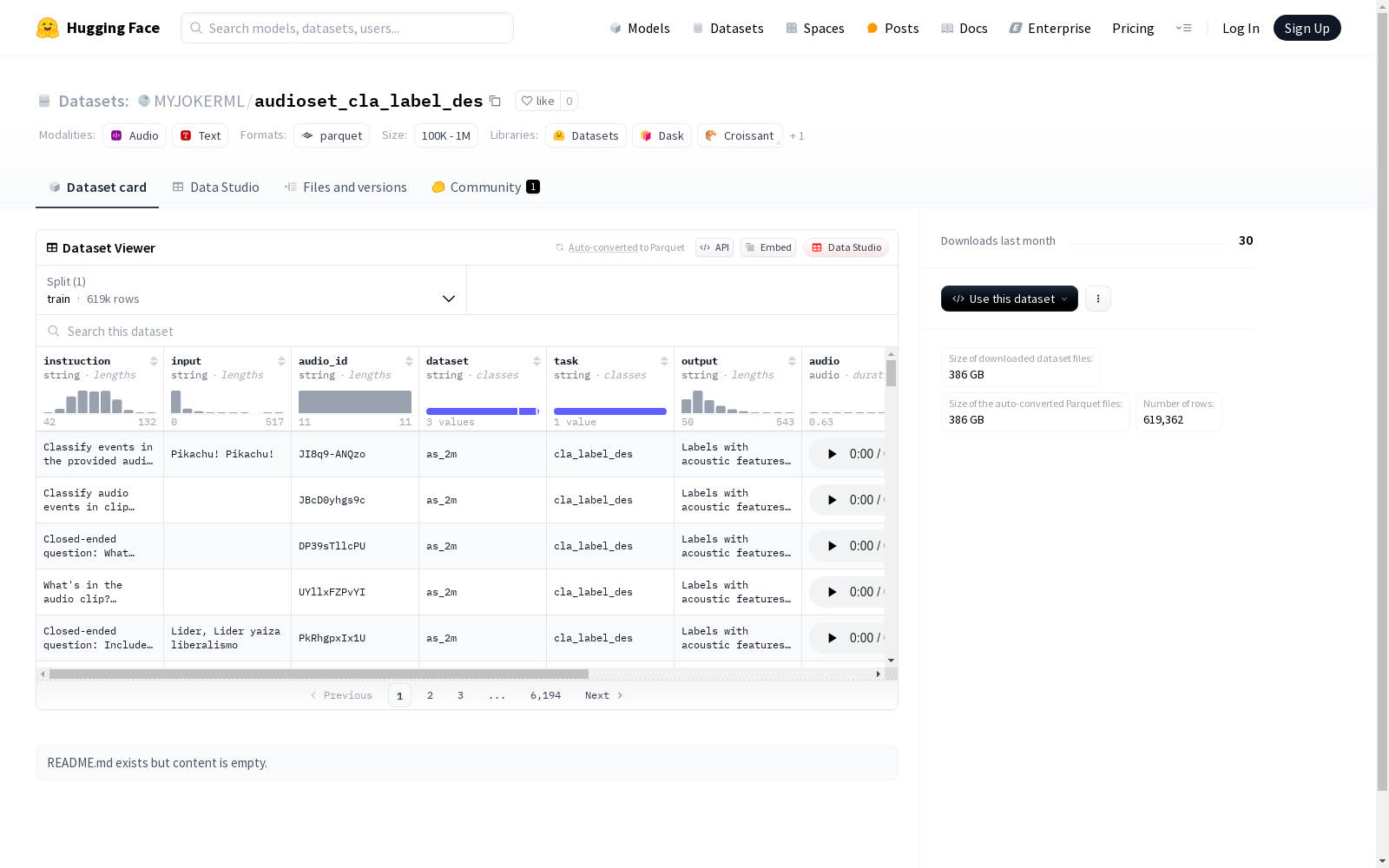Click the Audio modality tag
Screen dimensions: 1389x868
coord(135,135)
